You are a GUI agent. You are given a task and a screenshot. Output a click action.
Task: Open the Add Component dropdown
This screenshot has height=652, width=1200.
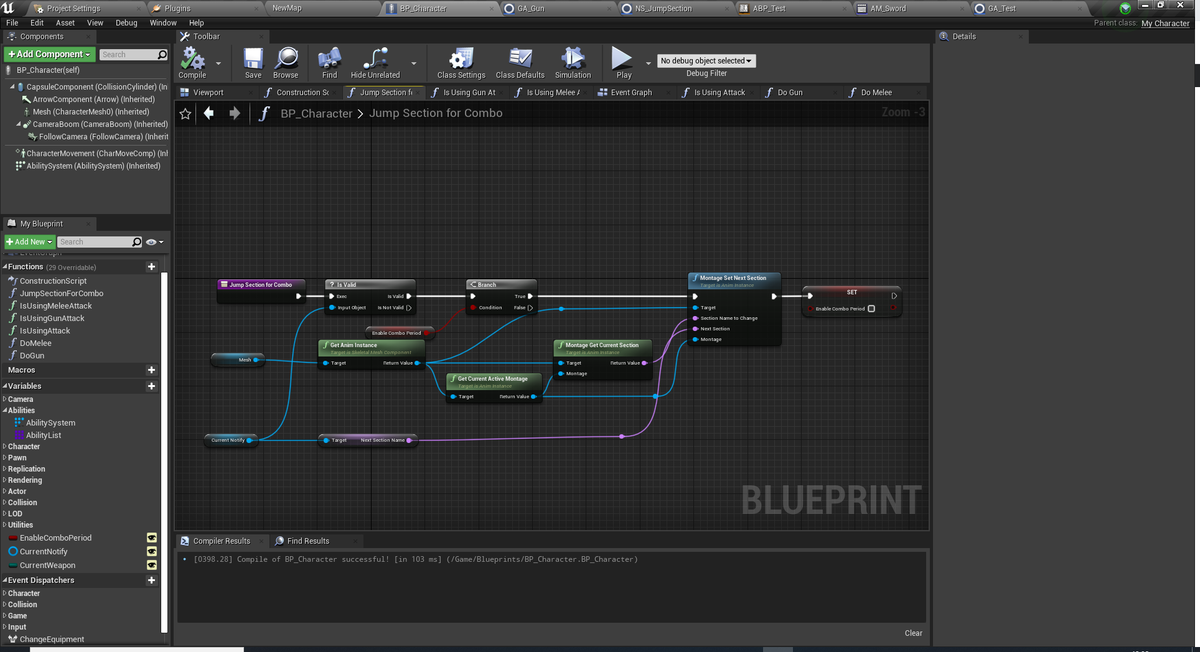50,54
